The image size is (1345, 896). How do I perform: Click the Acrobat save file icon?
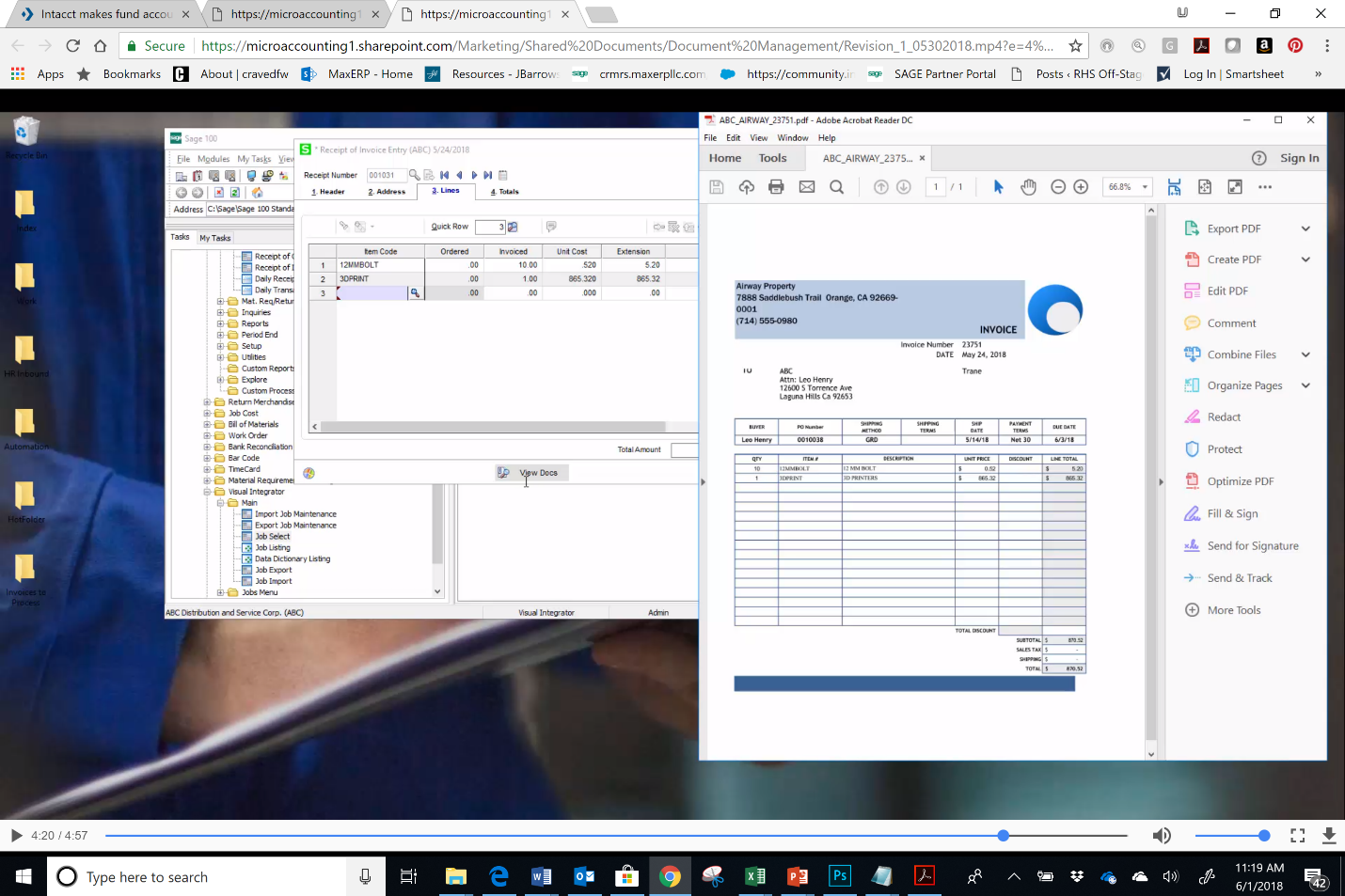pos(717,187)
